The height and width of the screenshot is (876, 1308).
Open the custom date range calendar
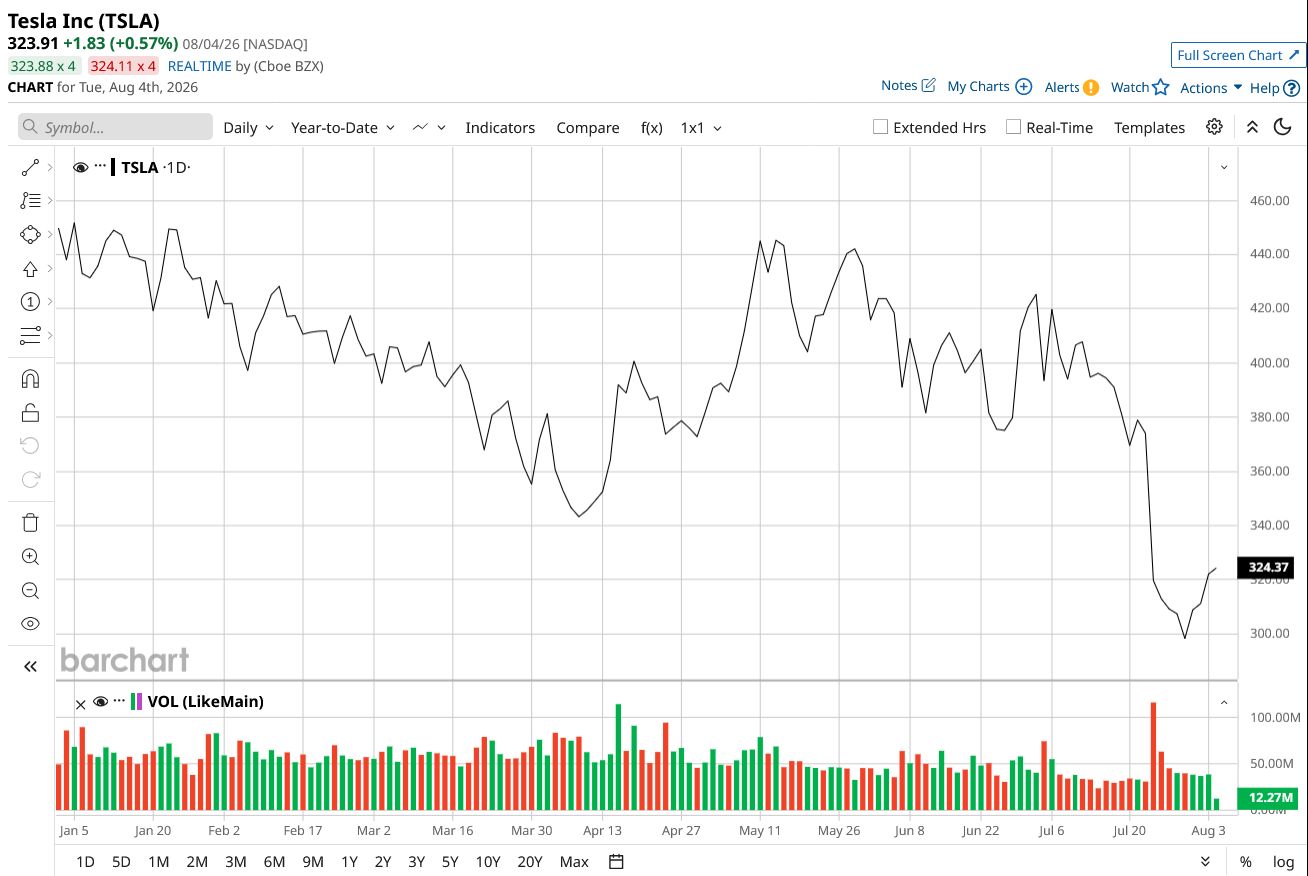pyautogui.click(x=616, y=861)
